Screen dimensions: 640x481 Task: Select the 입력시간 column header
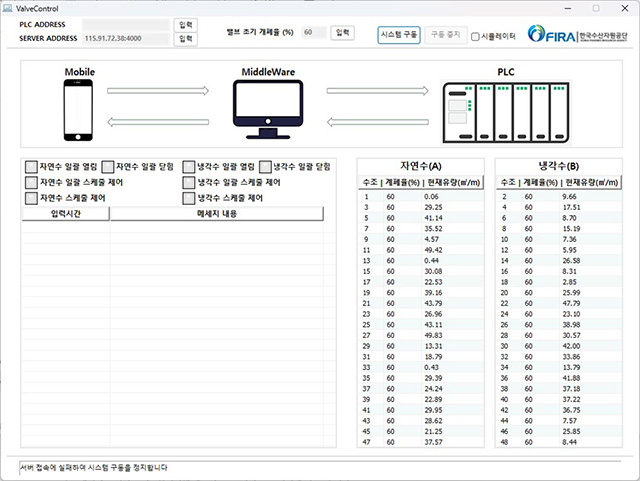65,213
